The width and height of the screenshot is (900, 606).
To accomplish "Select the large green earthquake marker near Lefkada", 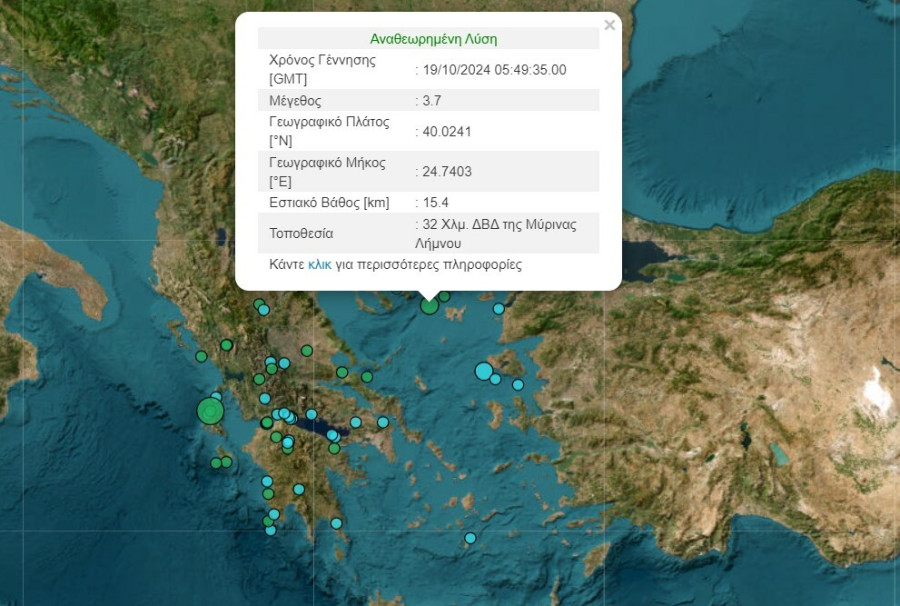I will click(x=210, y=410).
